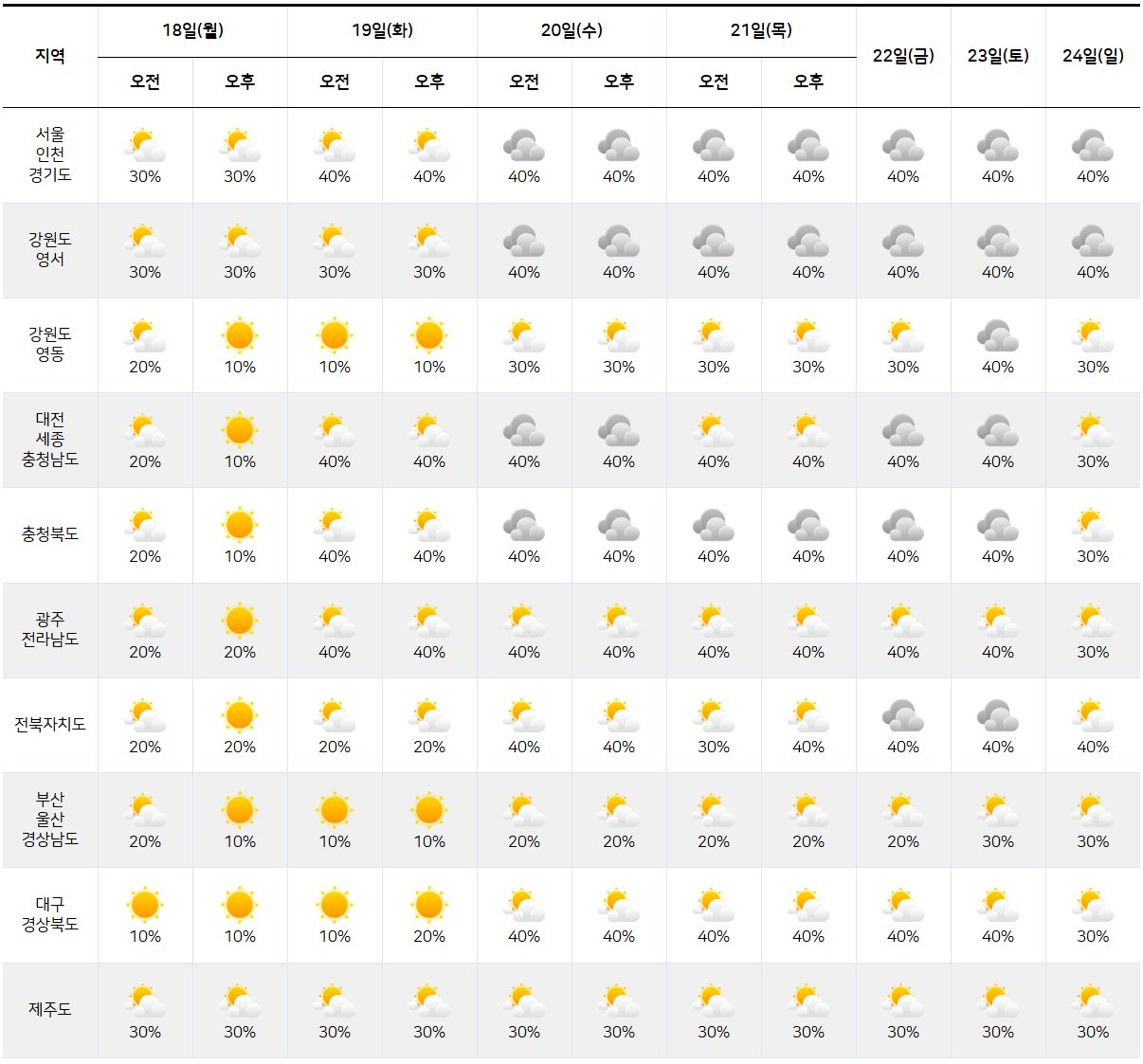1143x1064 pixels.
Task: Click the cloudy icon for 충청북도 21일 오후
Action: point(808,526)
